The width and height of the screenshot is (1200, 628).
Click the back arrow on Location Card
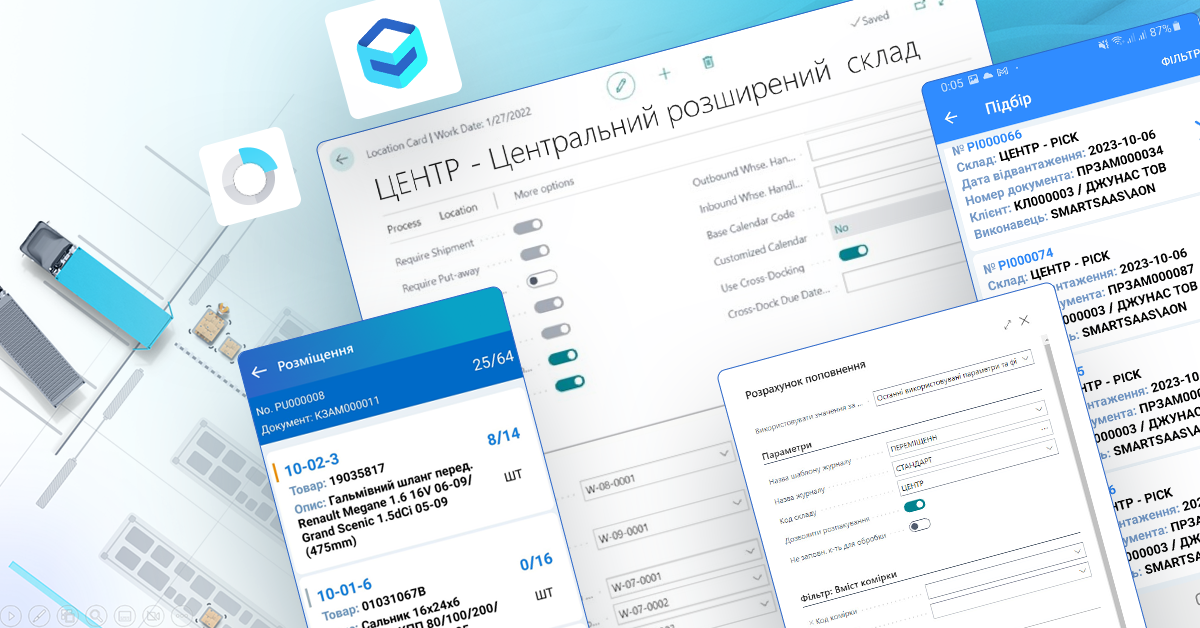point(343,160)
